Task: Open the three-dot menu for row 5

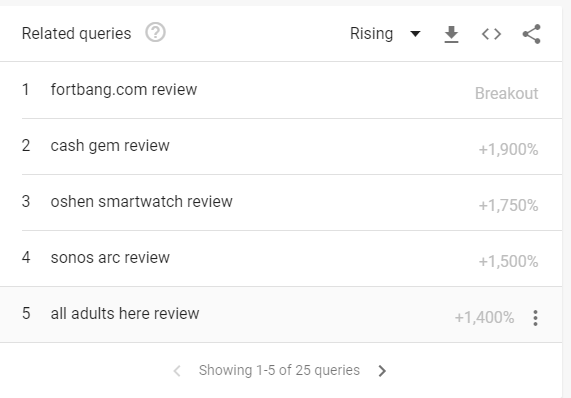Action: [x=535, y=318]
